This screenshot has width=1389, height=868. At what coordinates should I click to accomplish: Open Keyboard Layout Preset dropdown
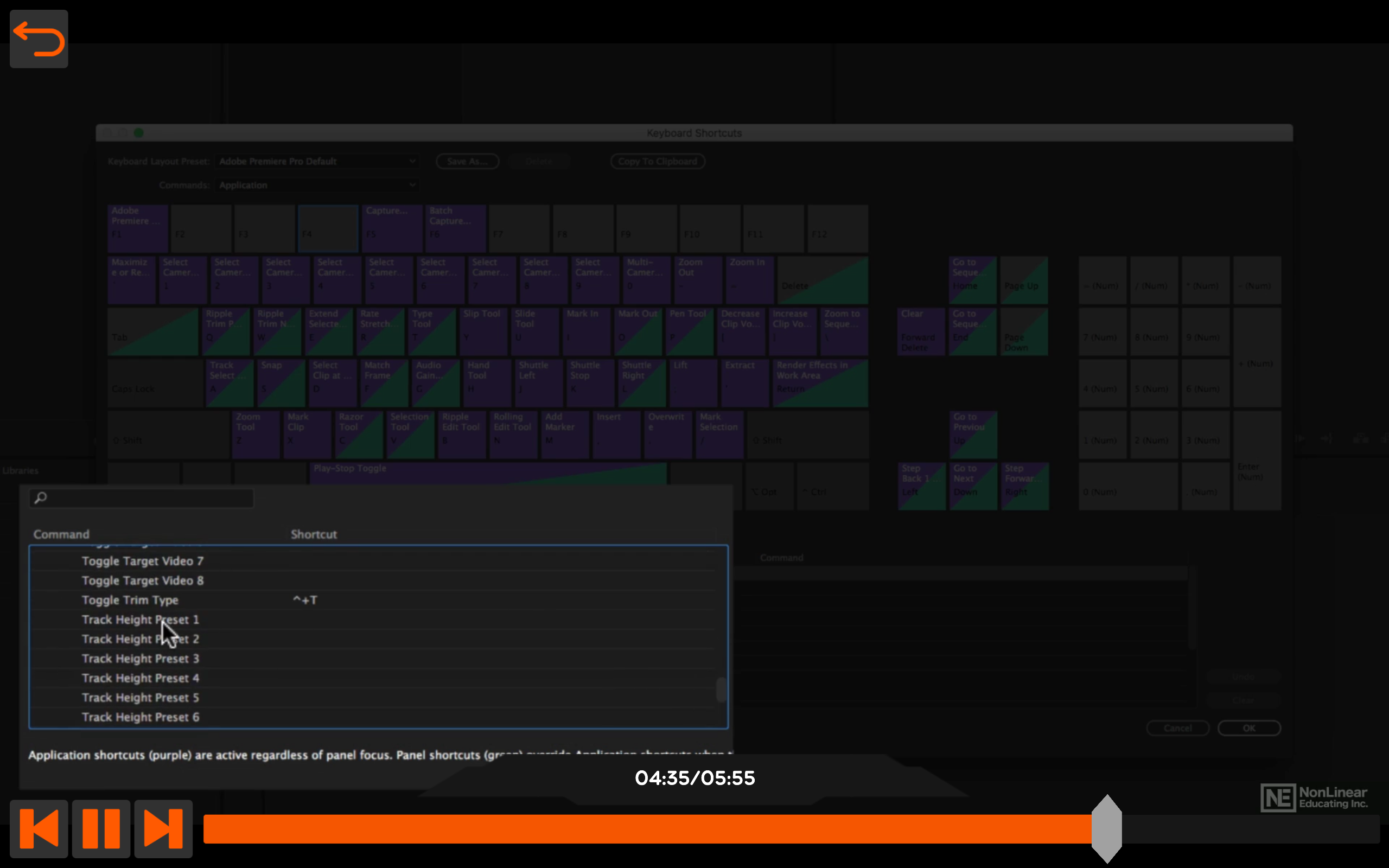[x=317, y=161]
